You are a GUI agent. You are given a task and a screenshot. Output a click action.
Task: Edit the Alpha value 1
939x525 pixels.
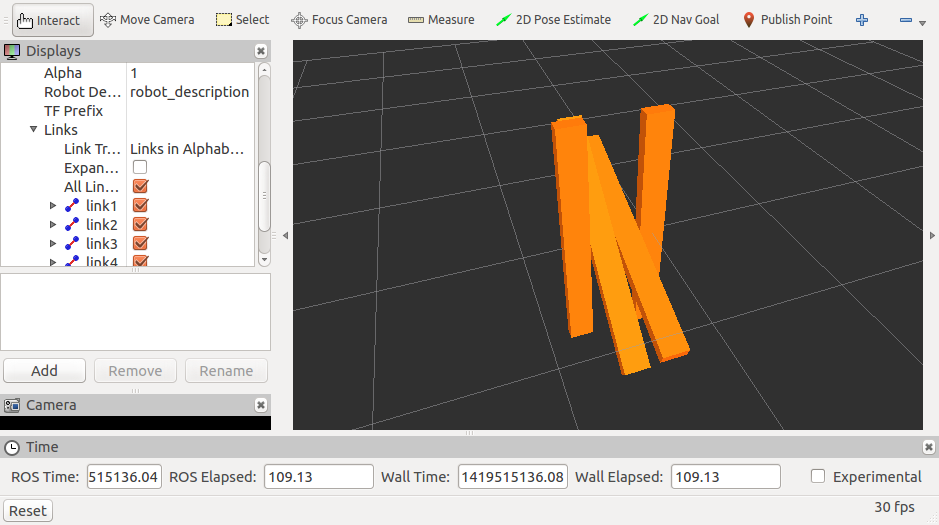(190, 72)
